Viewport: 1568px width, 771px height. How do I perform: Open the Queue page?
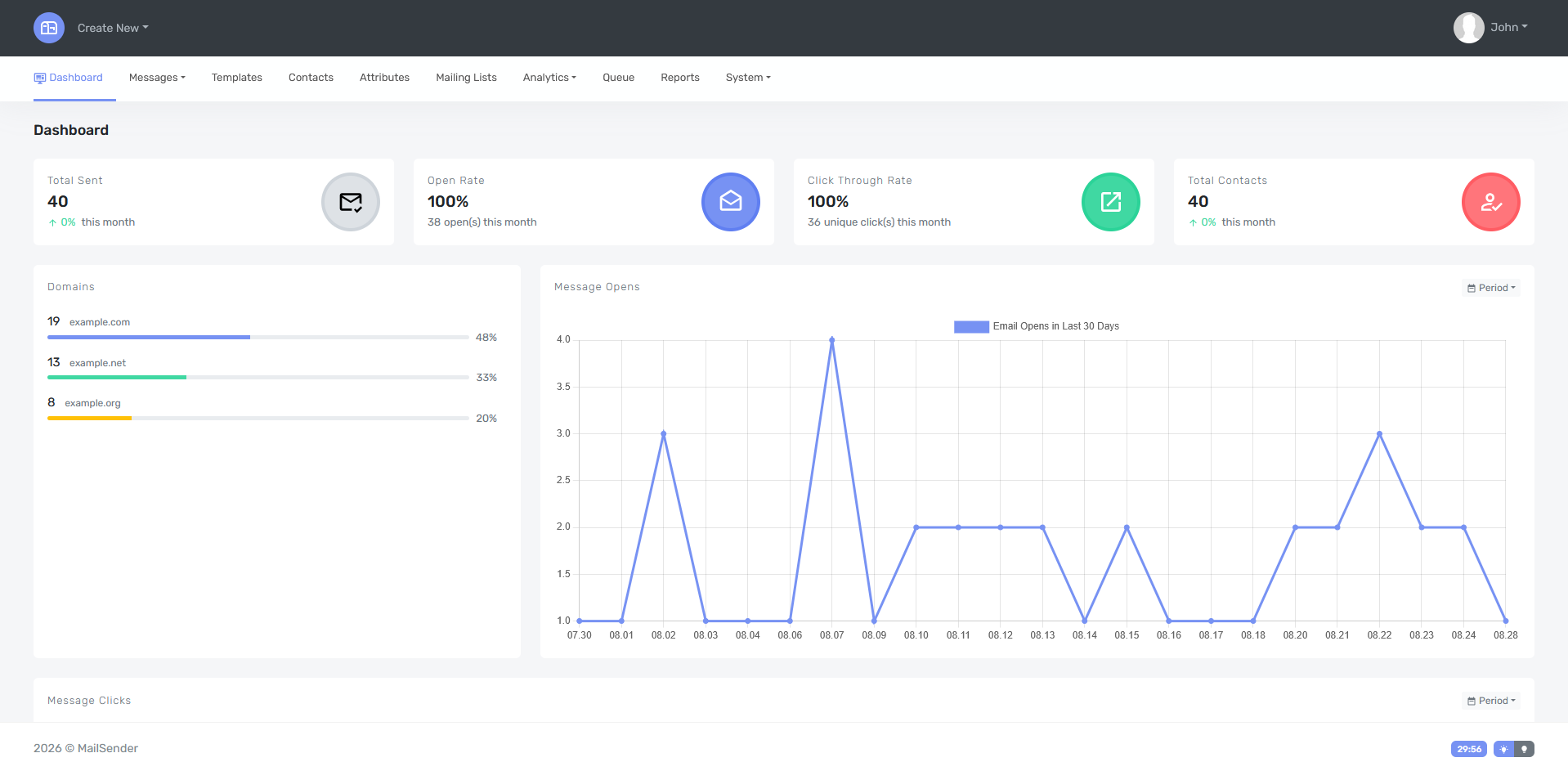619,78
